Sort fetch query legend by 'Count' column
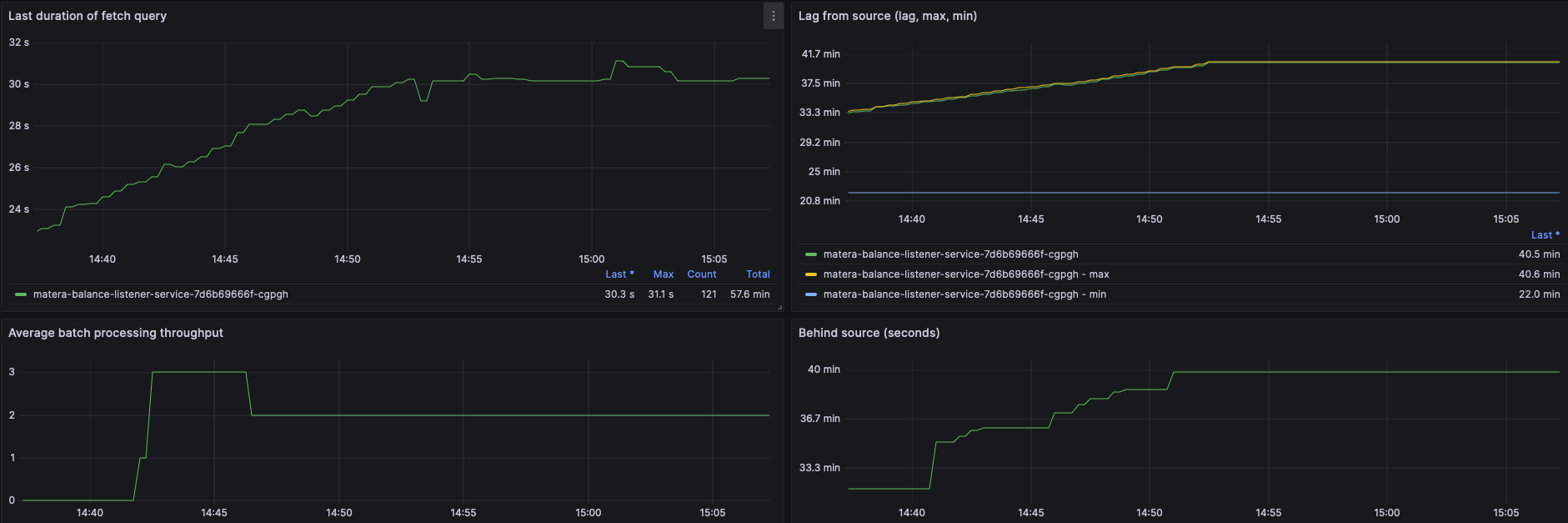This screenshot has width=1568, height=523. [702, 274]
